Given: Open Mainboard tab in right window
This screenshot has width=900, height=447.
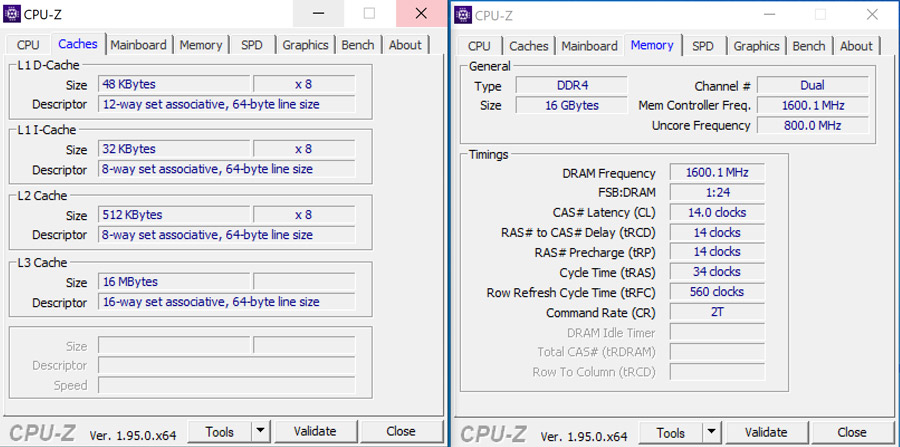Looking at the screenshot, I should pos(589,46).
